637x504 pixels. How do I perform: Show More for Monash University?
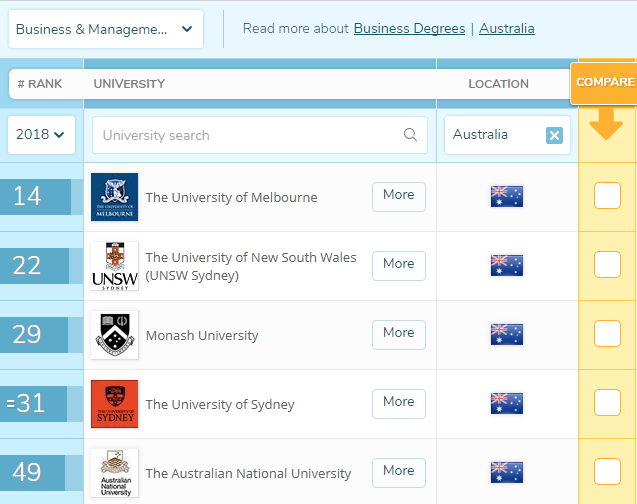(x=399, y=335)
